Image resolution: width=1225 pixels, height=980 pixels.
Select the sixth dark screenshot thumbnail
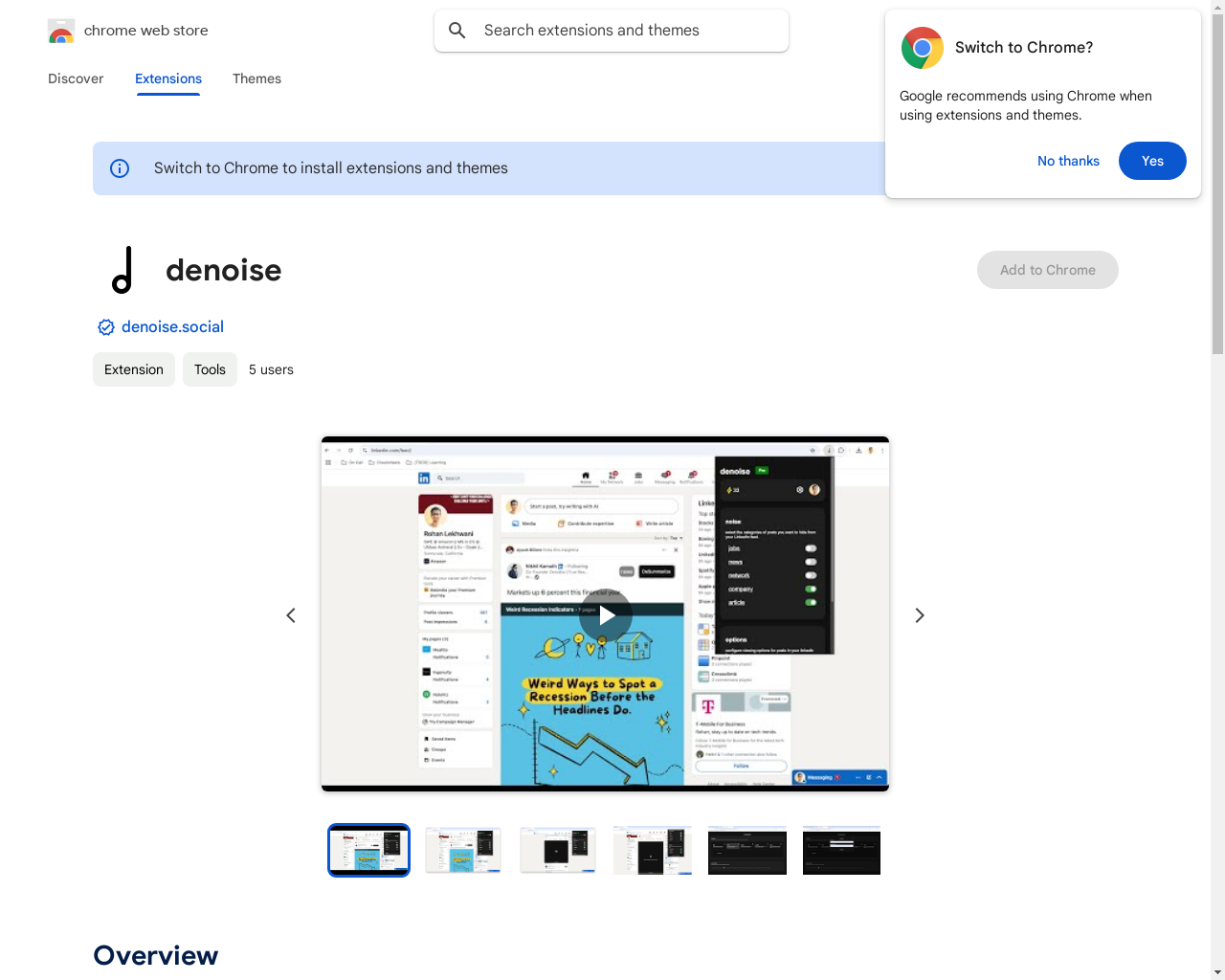[x=841, y=850]
